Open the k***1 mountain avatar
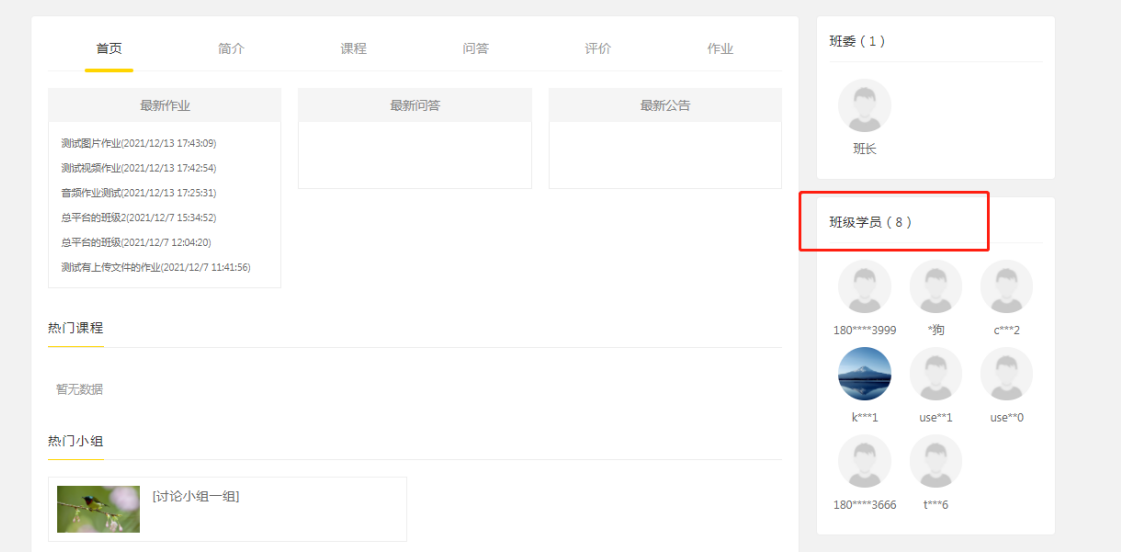1121x552 pixels. point(864,374)
